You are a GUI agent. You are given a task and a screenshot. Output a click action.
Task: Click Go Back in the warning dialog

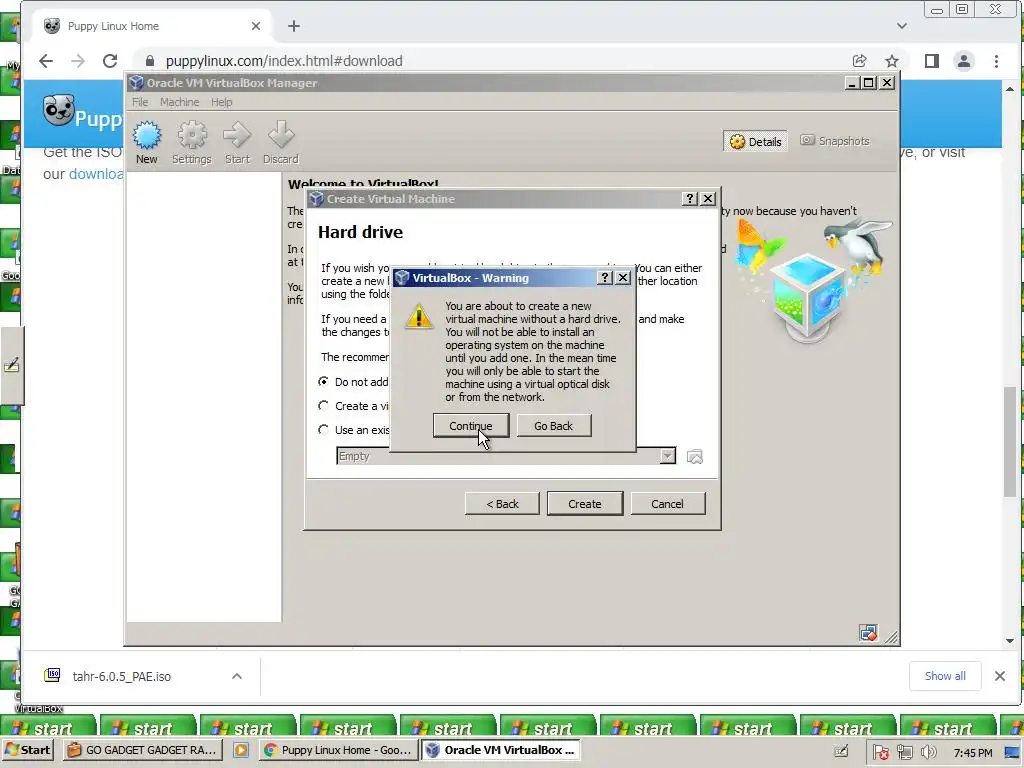pos(553,426)
